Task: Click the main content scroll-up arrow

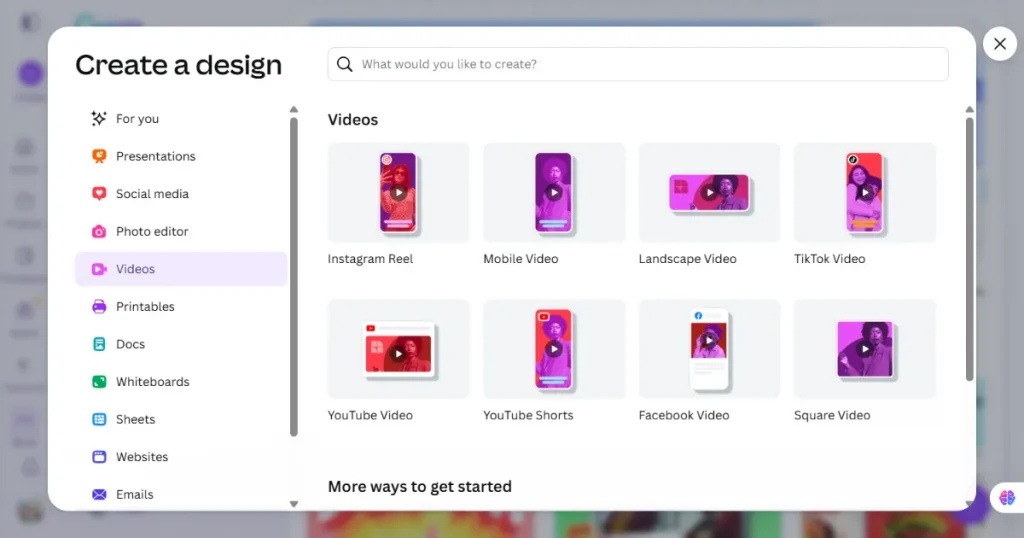Action: [970, 110]
